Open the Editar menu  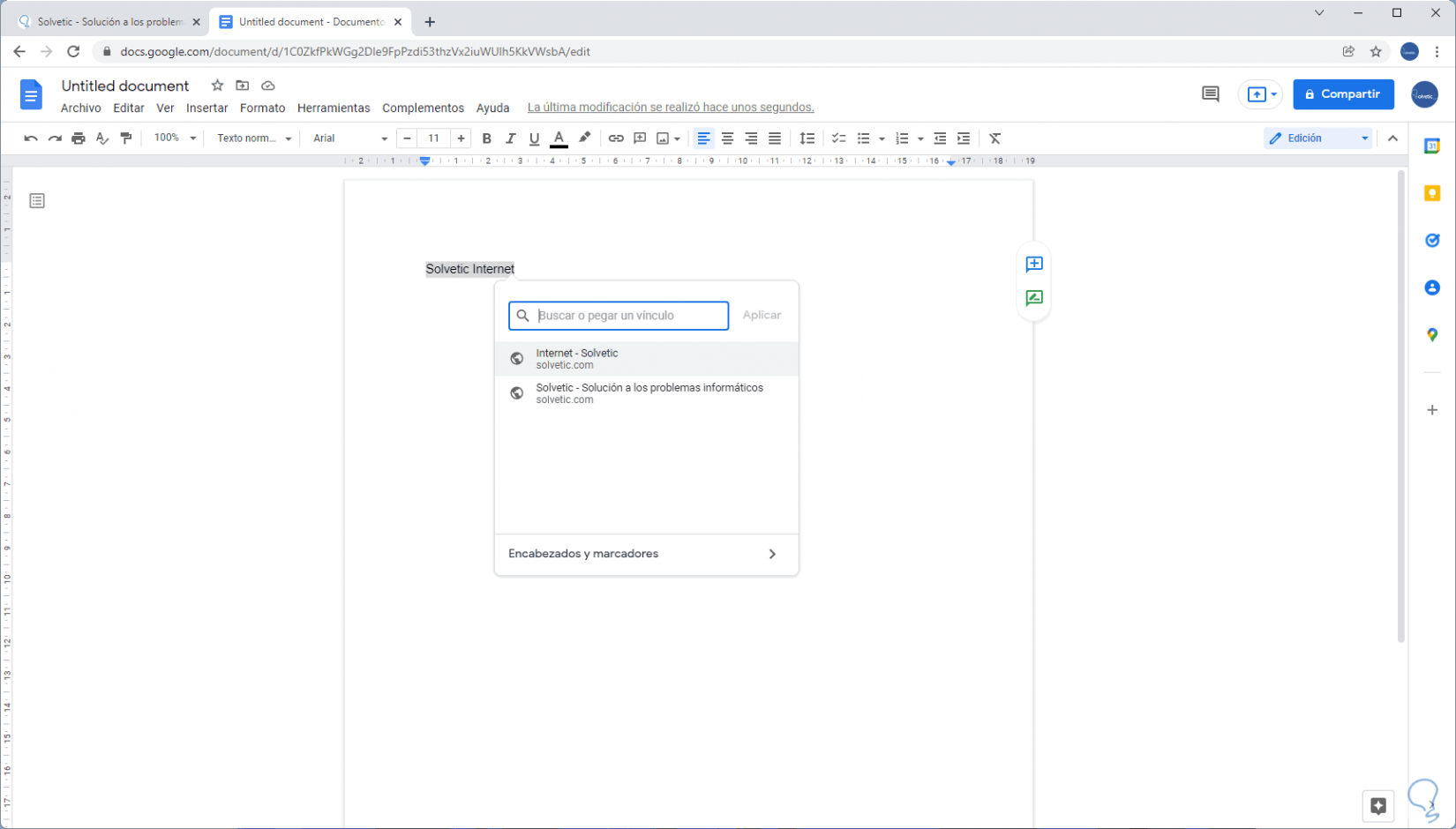pyautogui.click(x=129, y=108)
